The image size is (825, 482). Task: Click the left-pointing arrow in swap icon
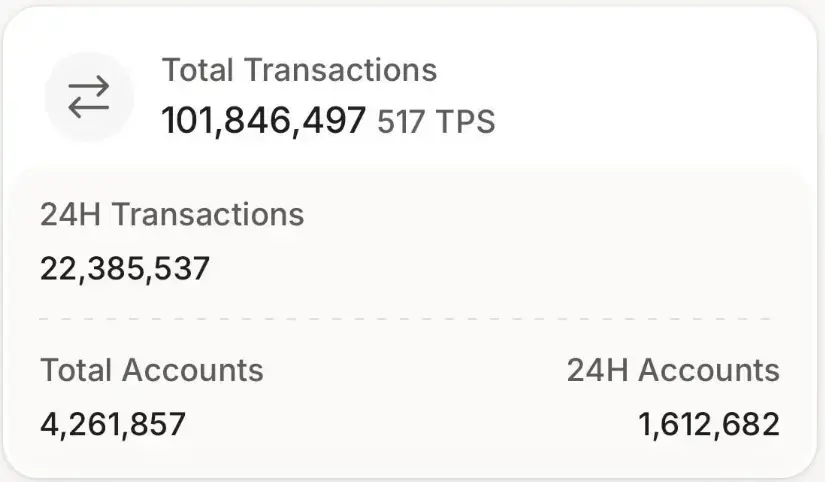pos(89,107)
